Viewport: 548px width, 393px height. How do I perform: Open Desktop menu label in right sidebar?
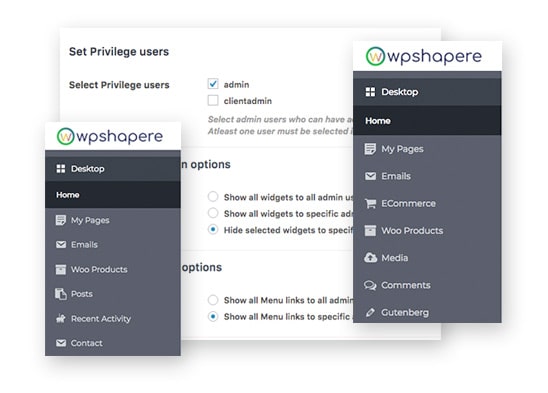pos(399,92)
